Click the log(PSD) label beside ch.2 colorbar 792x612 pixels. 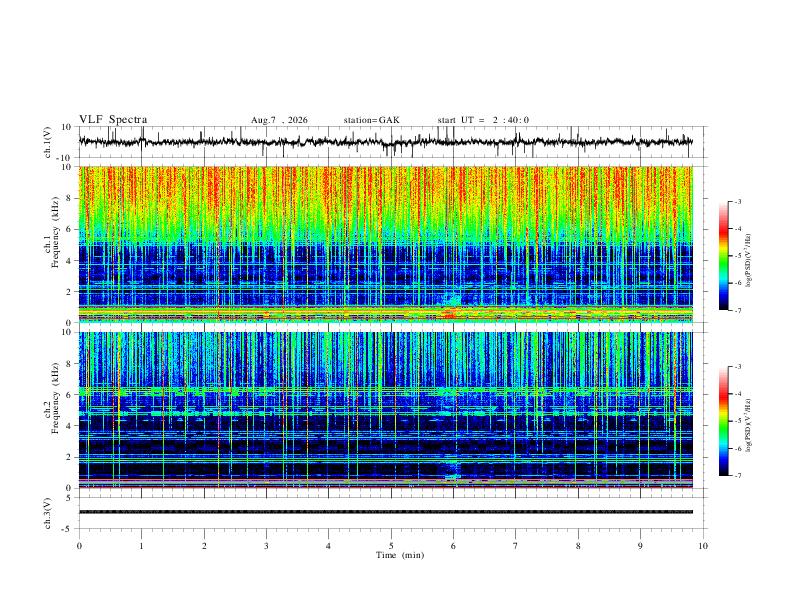click(x=748, y=425)
